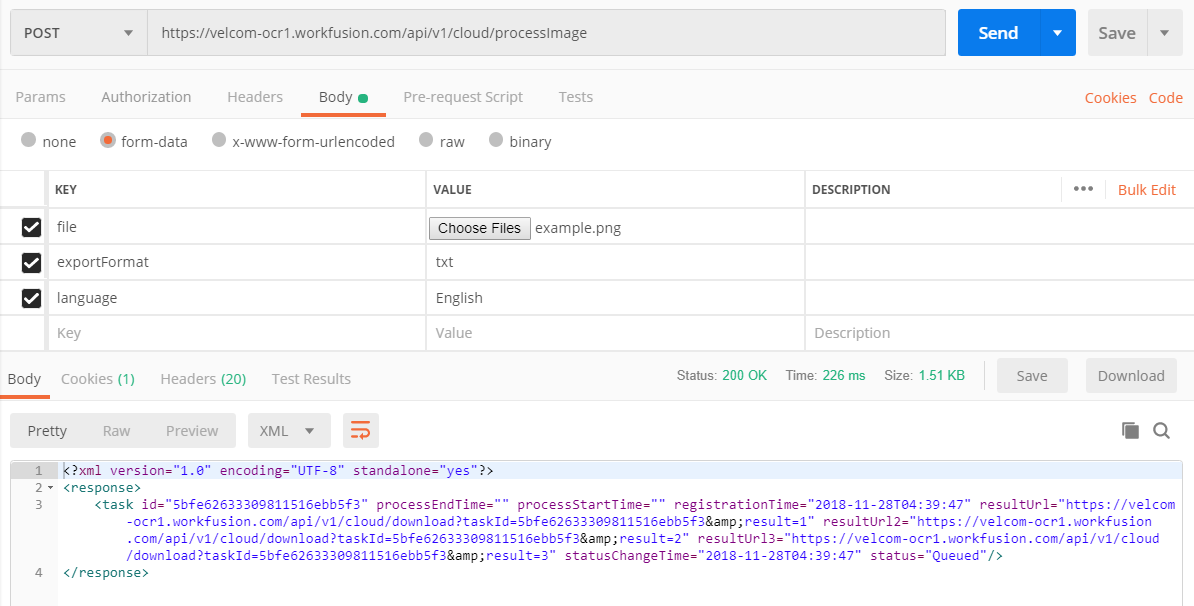Copy the response to clipboard icon
The width and height of the screenshot is (1194, 606).
tap(1130, 431)
